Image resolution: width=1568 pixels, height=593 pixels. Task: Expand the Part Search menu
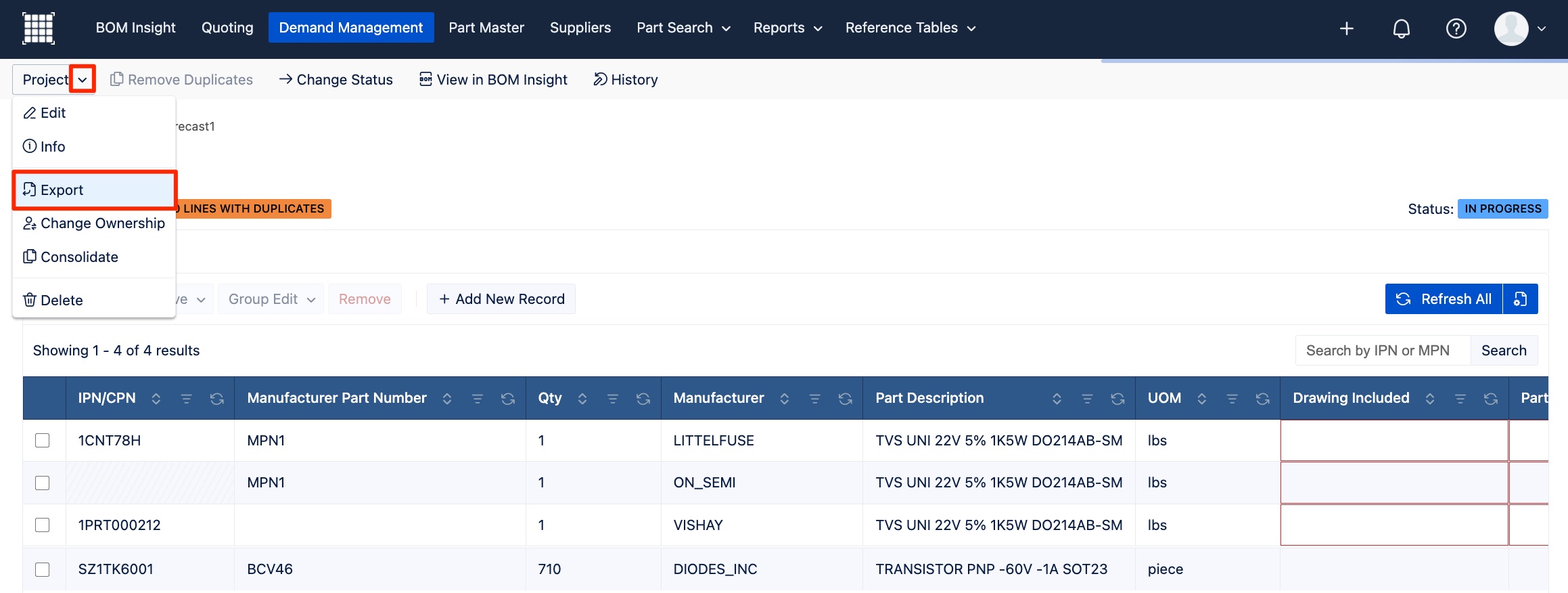coord(726,28)
